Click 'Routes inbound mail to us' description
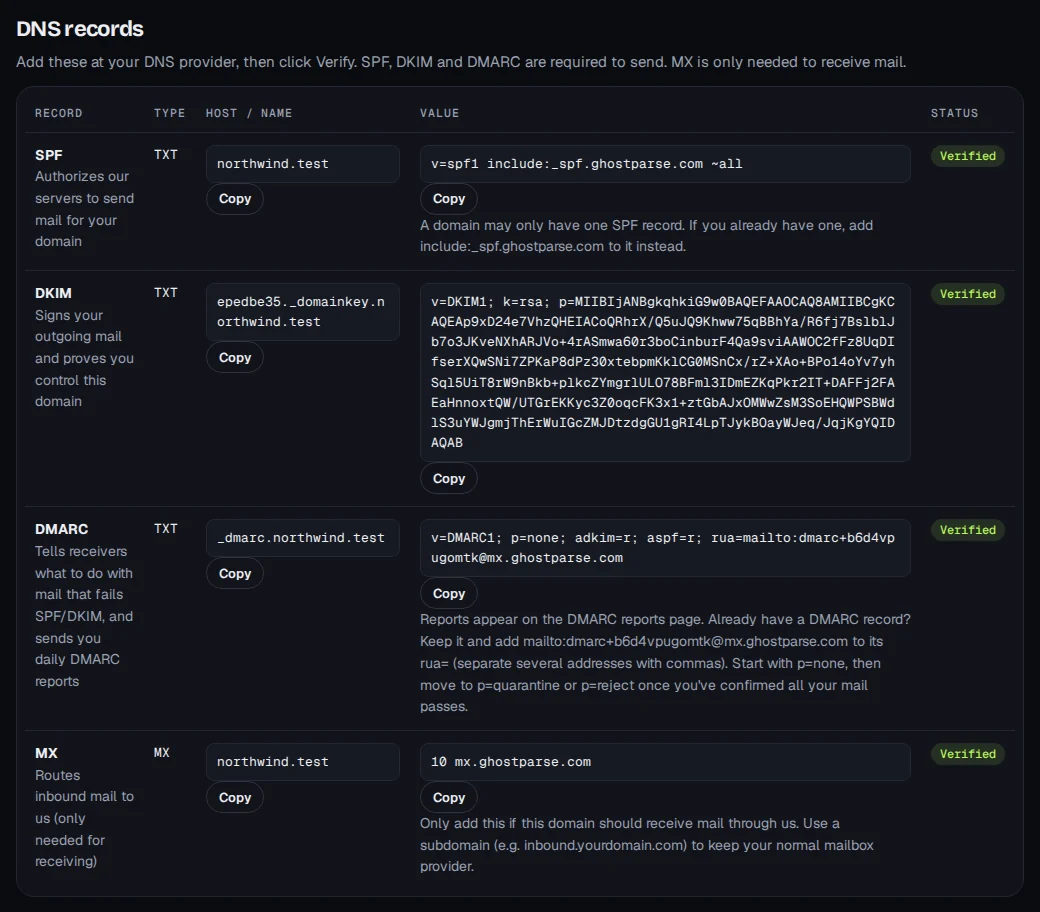This screenshot has height=912, width=1040. point(84,818)
